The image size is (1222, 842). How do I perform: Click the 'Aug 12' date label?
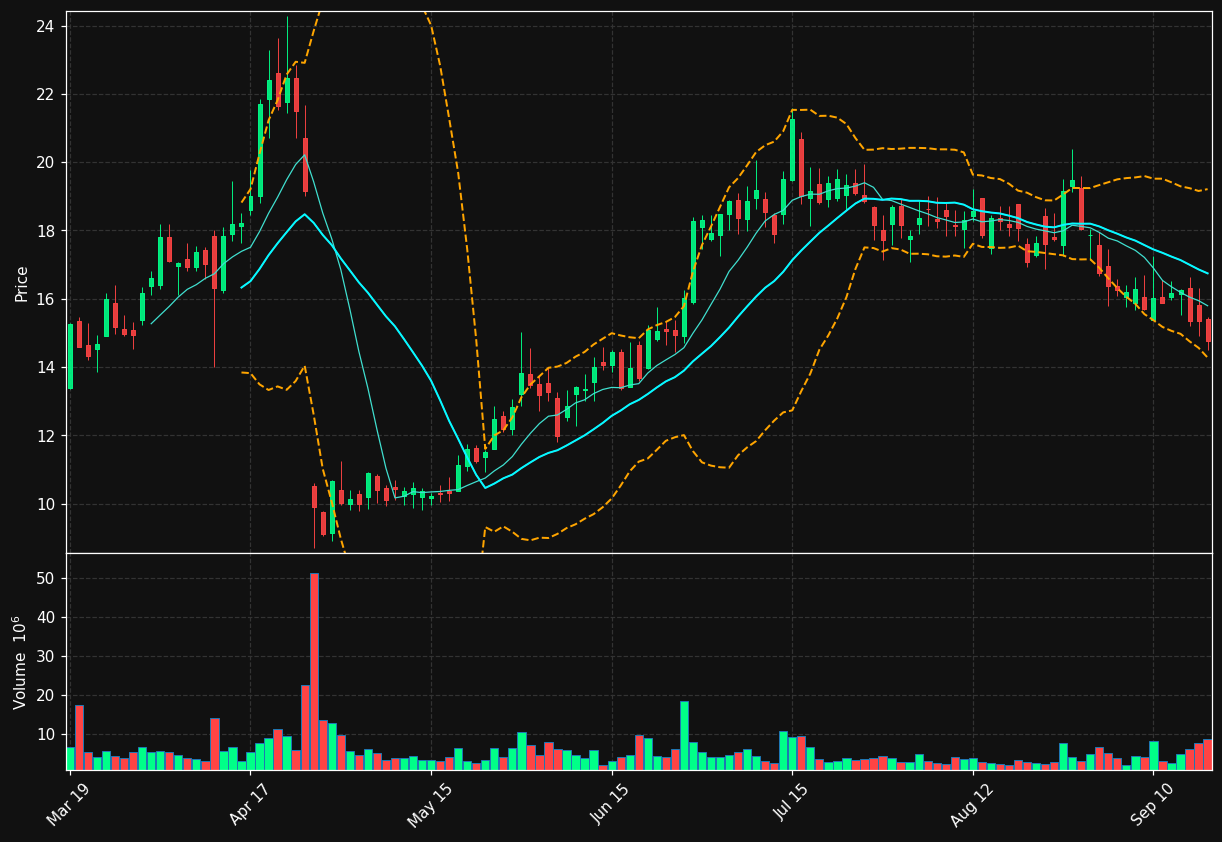[970, 803]
